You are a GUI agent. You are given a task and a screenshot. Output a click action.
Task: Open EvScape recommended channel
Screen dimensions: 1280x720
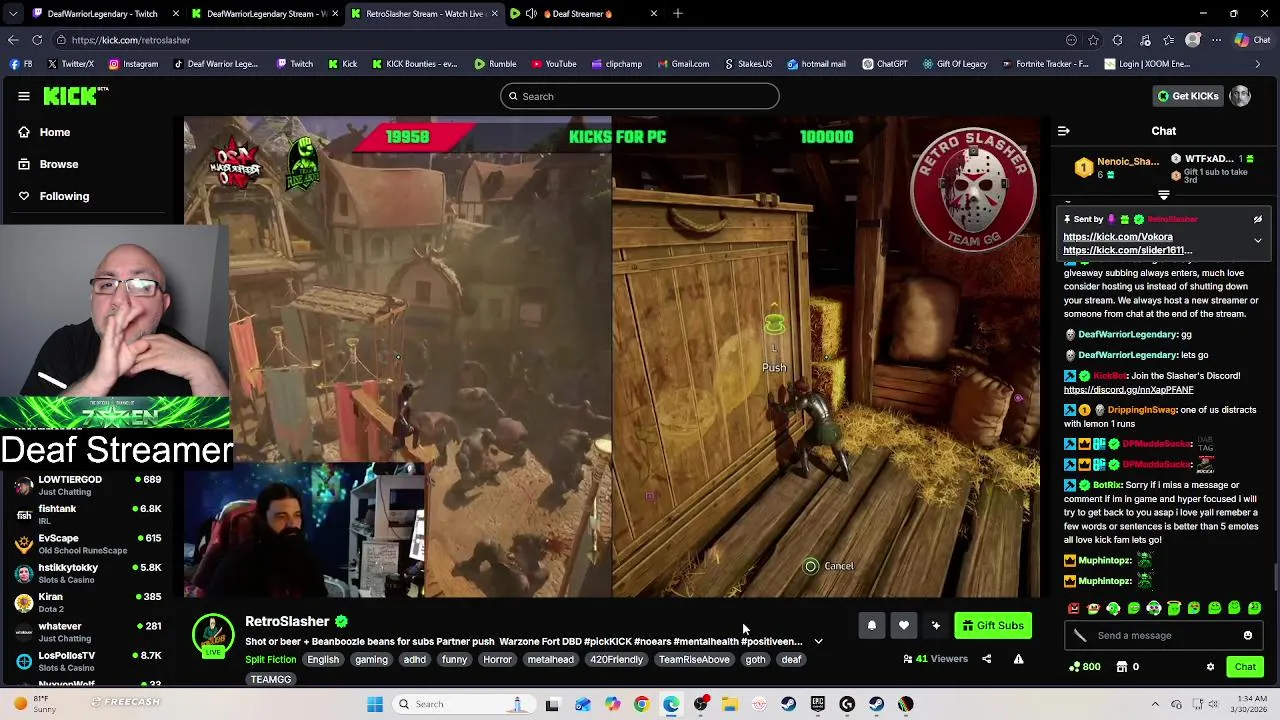[88, 544]
